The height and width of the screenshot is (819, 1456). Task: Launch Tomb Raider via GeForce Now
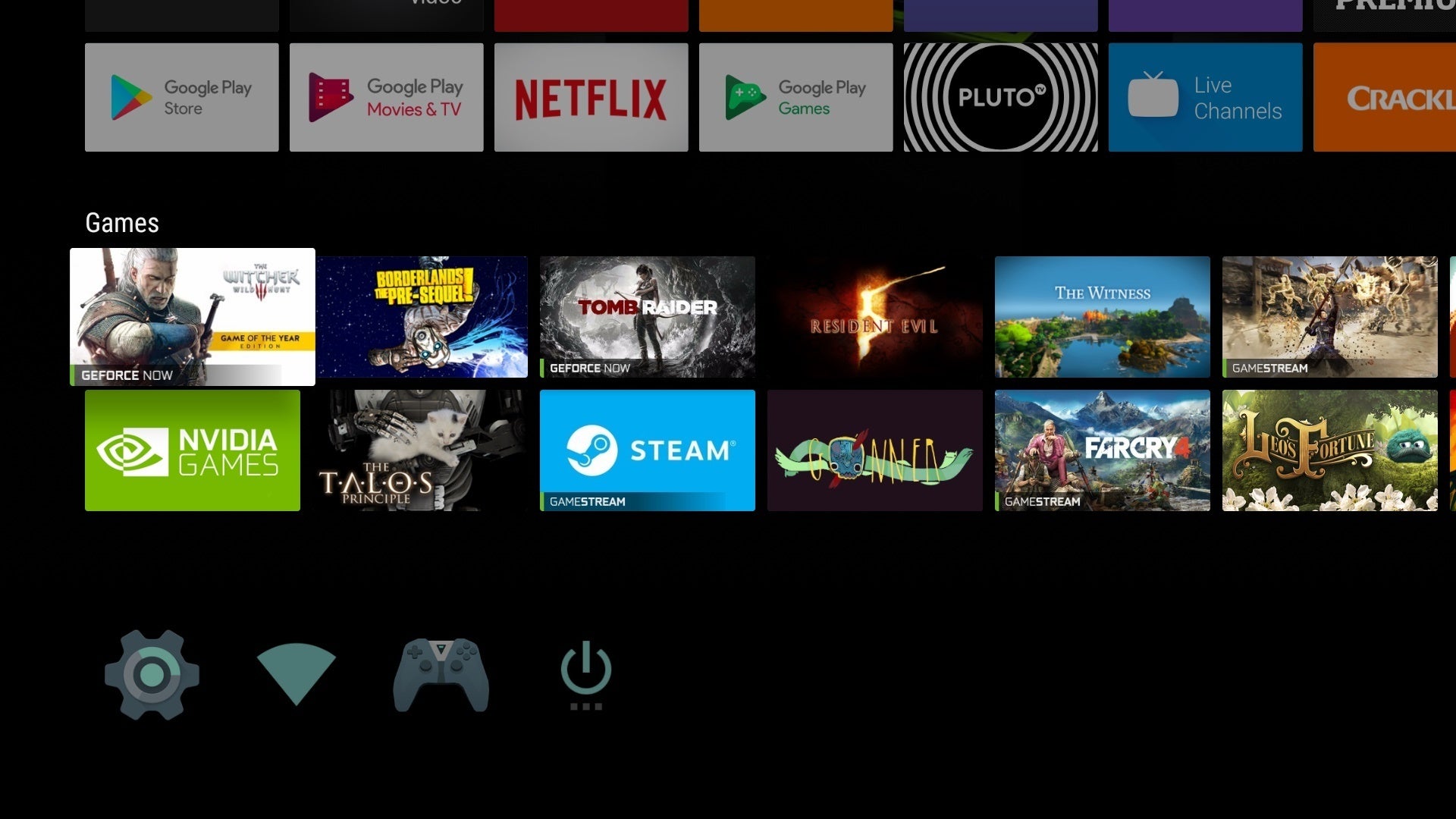coord(648,317)
